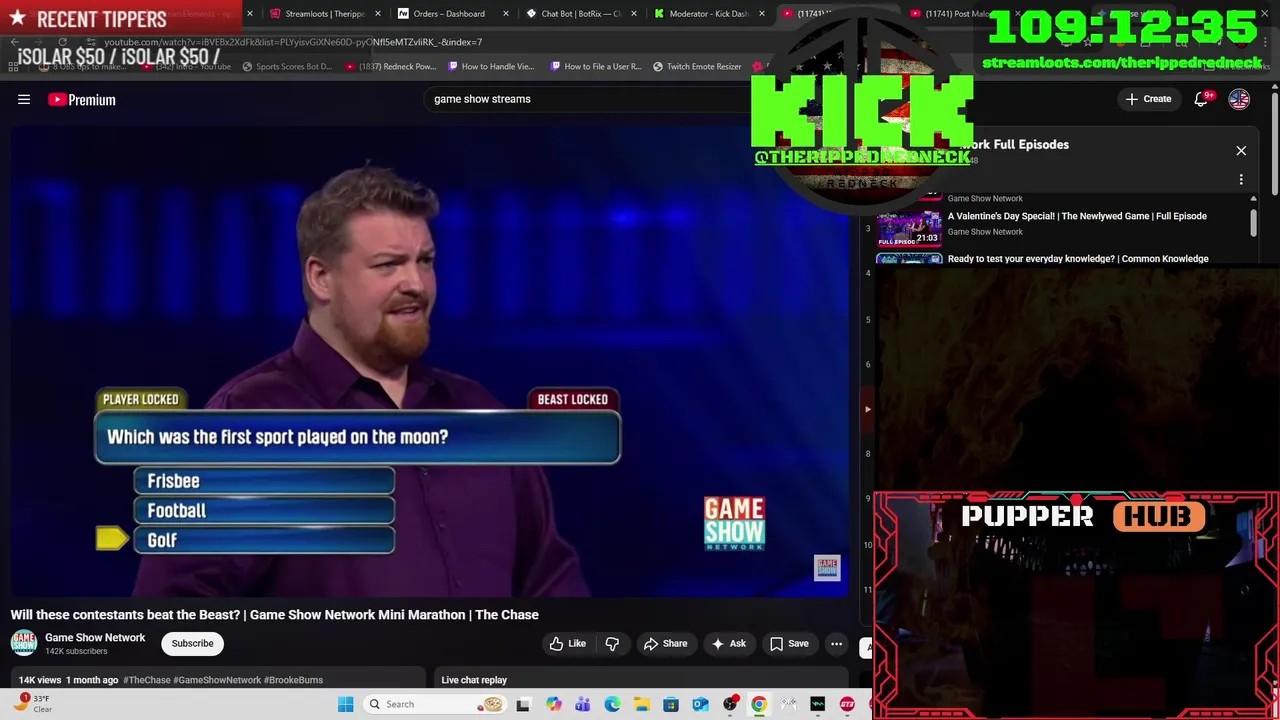1280x720 pixels.
Task: Open How to Handle Vie... bookmark
Action: pyautogui.click(x=491, y=67)
